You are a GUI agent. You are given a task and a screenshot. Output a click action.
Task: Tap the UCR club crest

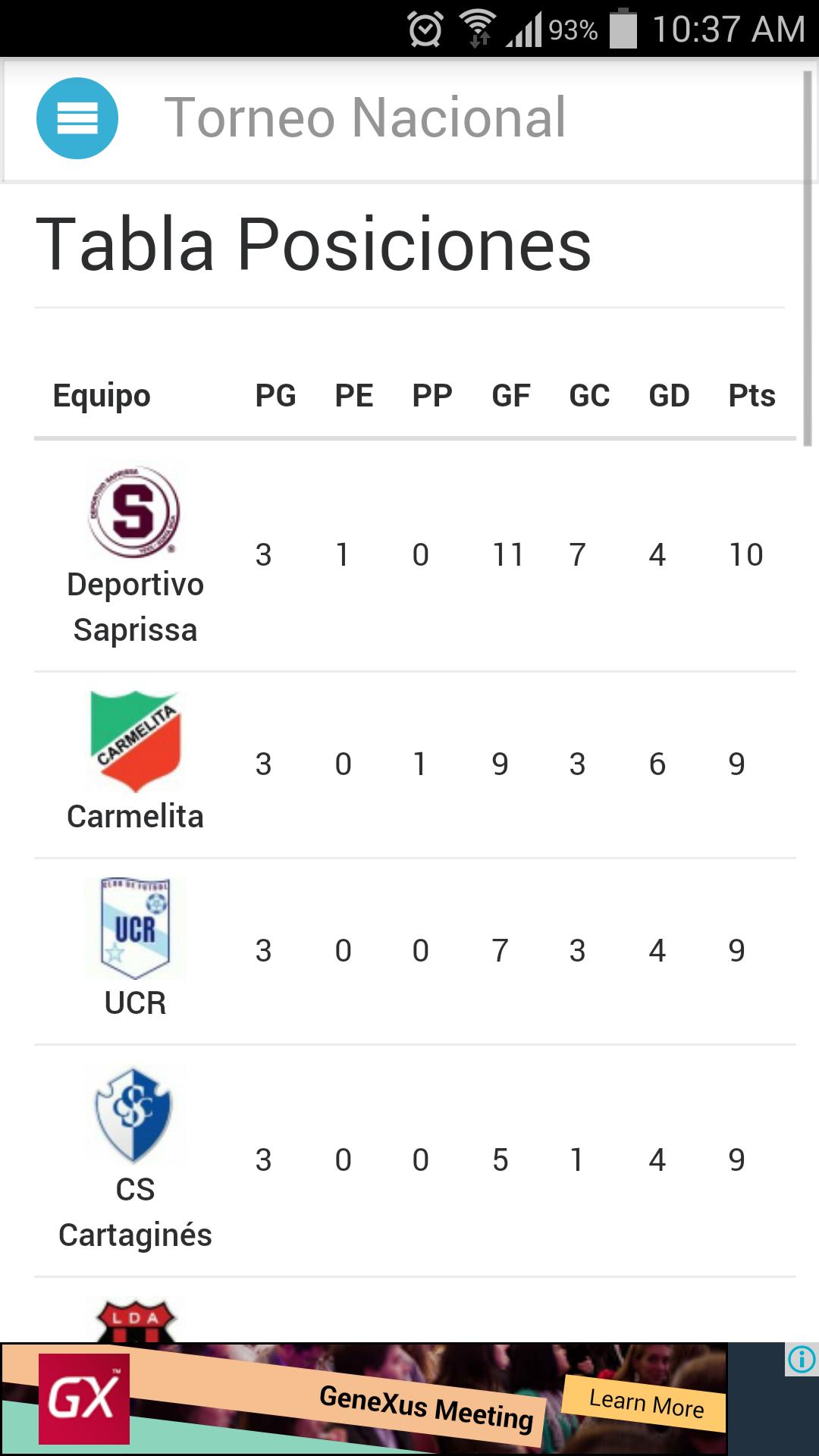coord(135,928)
